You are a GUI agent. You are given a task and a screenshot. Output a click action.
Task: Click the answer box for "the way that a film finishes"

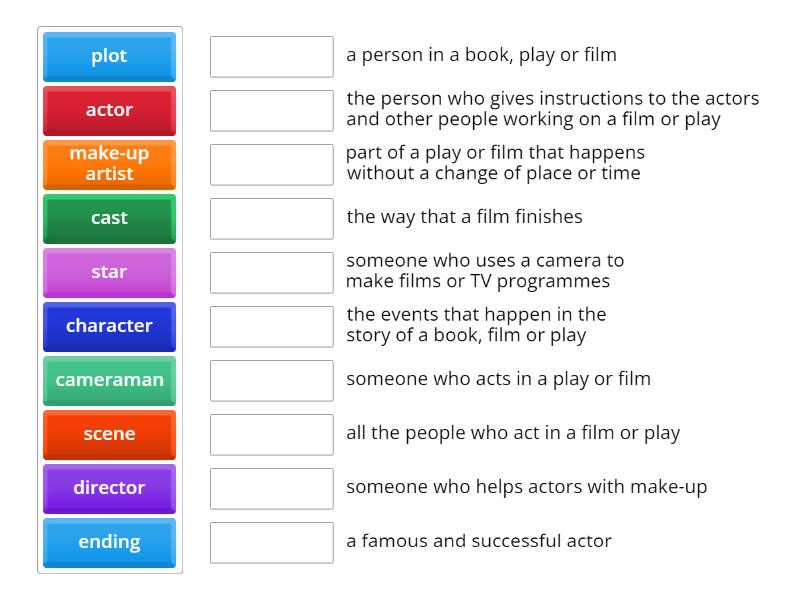(271, 216)
